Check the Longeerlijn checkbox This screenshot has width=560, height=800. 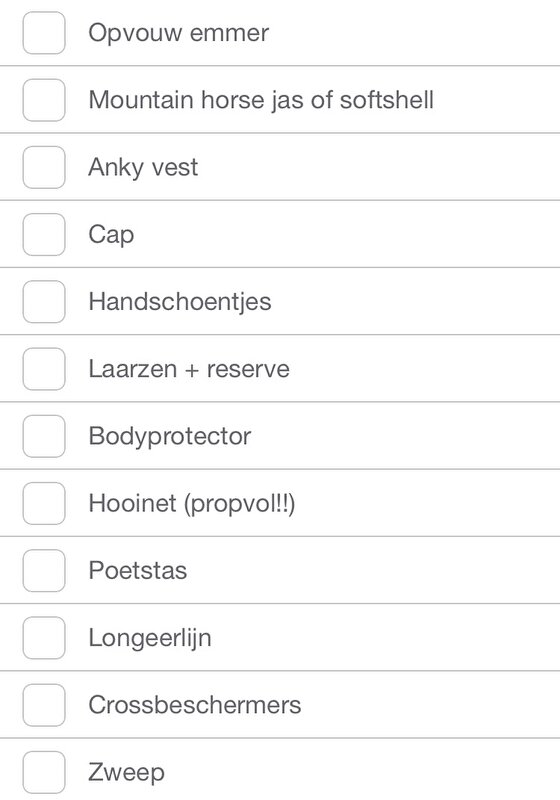[x=44, y=638]
